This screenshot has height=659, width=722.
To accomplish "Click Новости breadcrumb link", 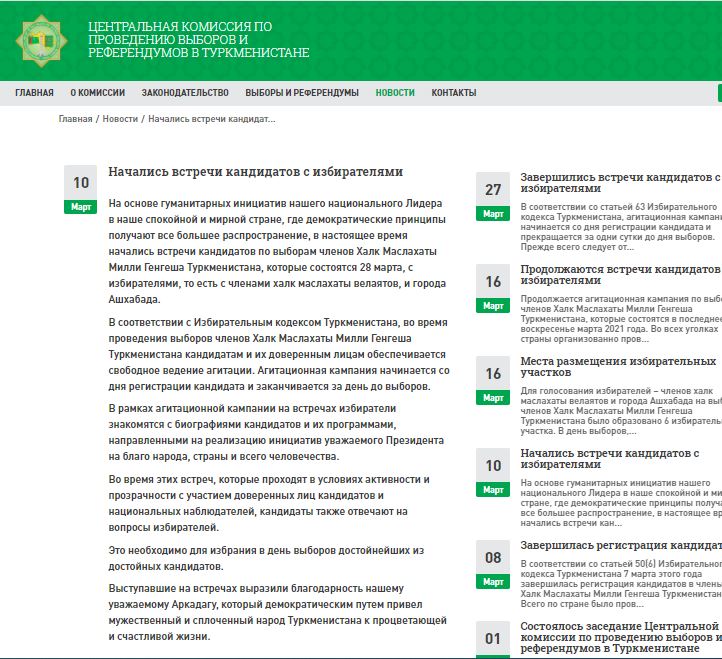I will point(120,119).
